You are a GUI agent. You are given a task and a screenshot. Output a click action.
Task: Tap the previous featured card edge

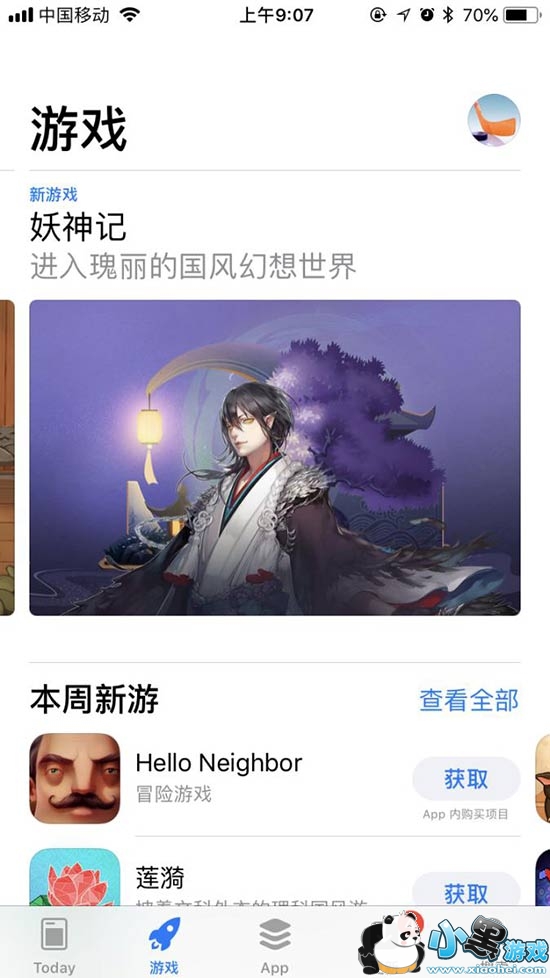coord(7,458)
